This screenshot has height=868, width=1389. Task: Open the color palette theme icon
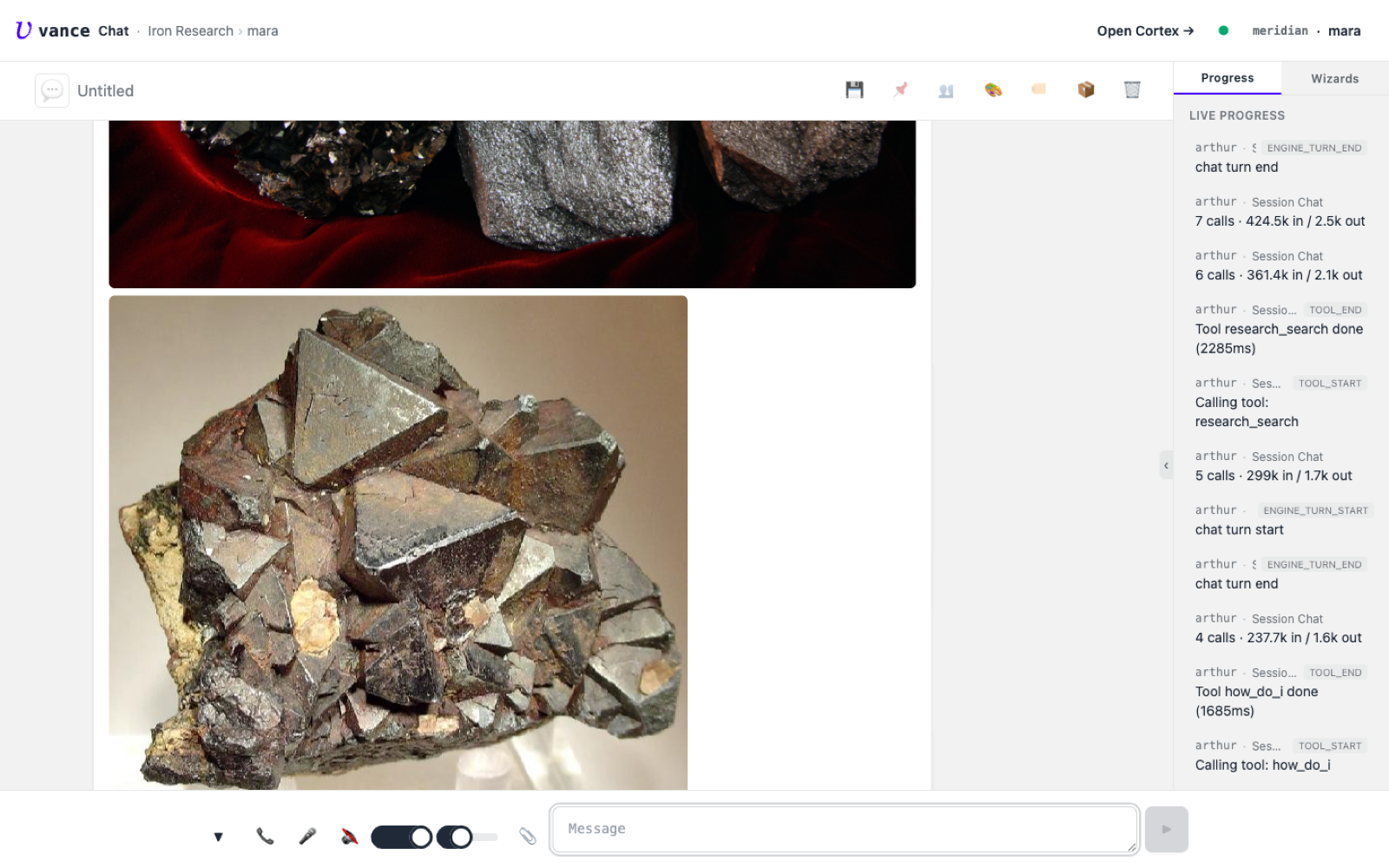click(x=993, y=89)
